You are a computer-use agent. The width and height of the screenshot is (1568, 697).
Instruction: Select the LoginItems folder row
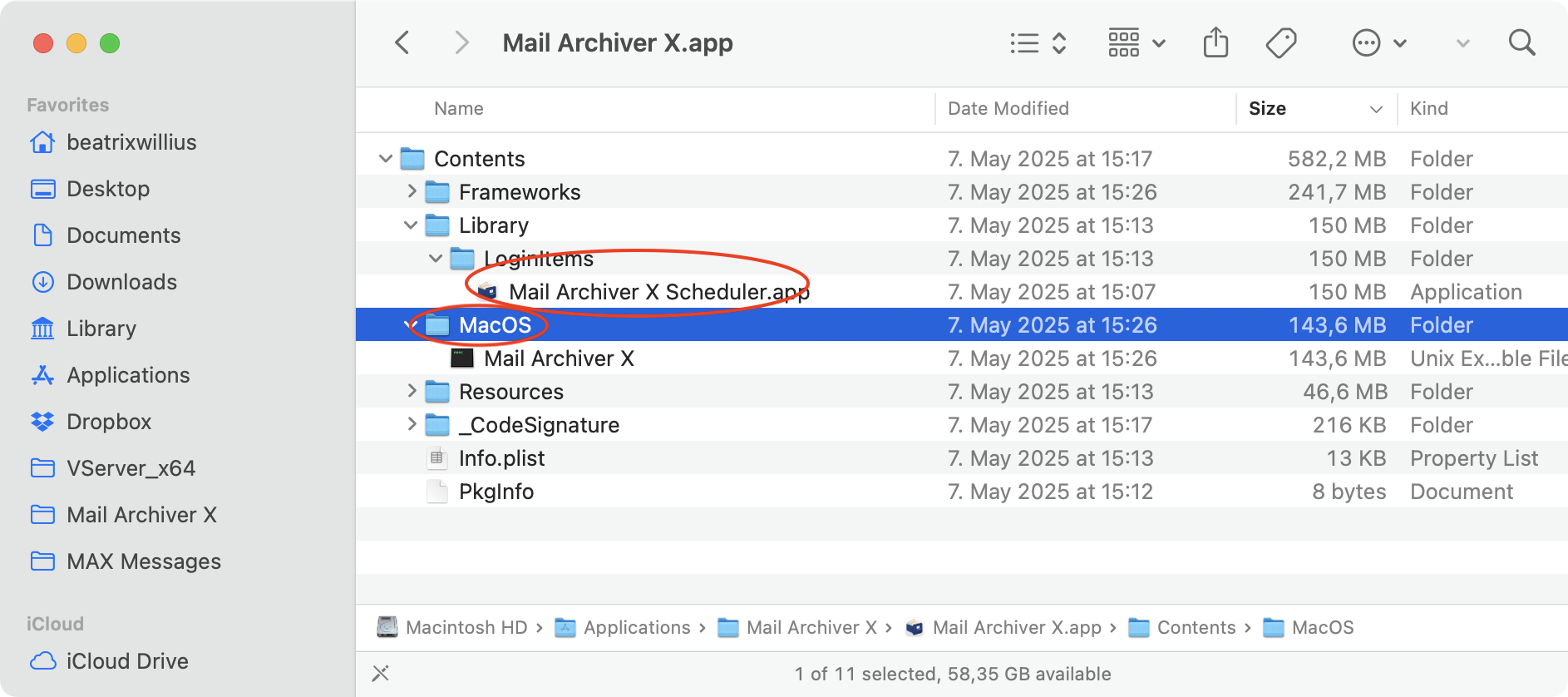click(x=962, y=258)
